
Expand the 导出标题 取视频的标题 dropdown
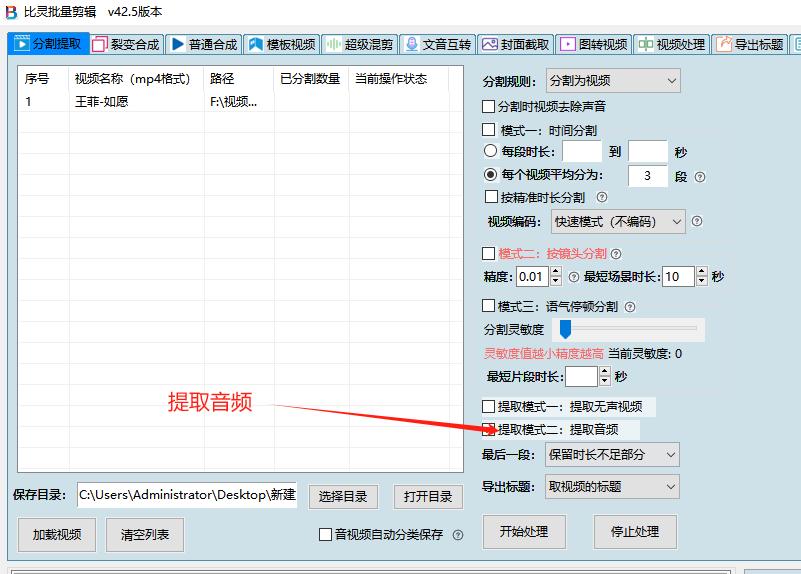point(612,487)
